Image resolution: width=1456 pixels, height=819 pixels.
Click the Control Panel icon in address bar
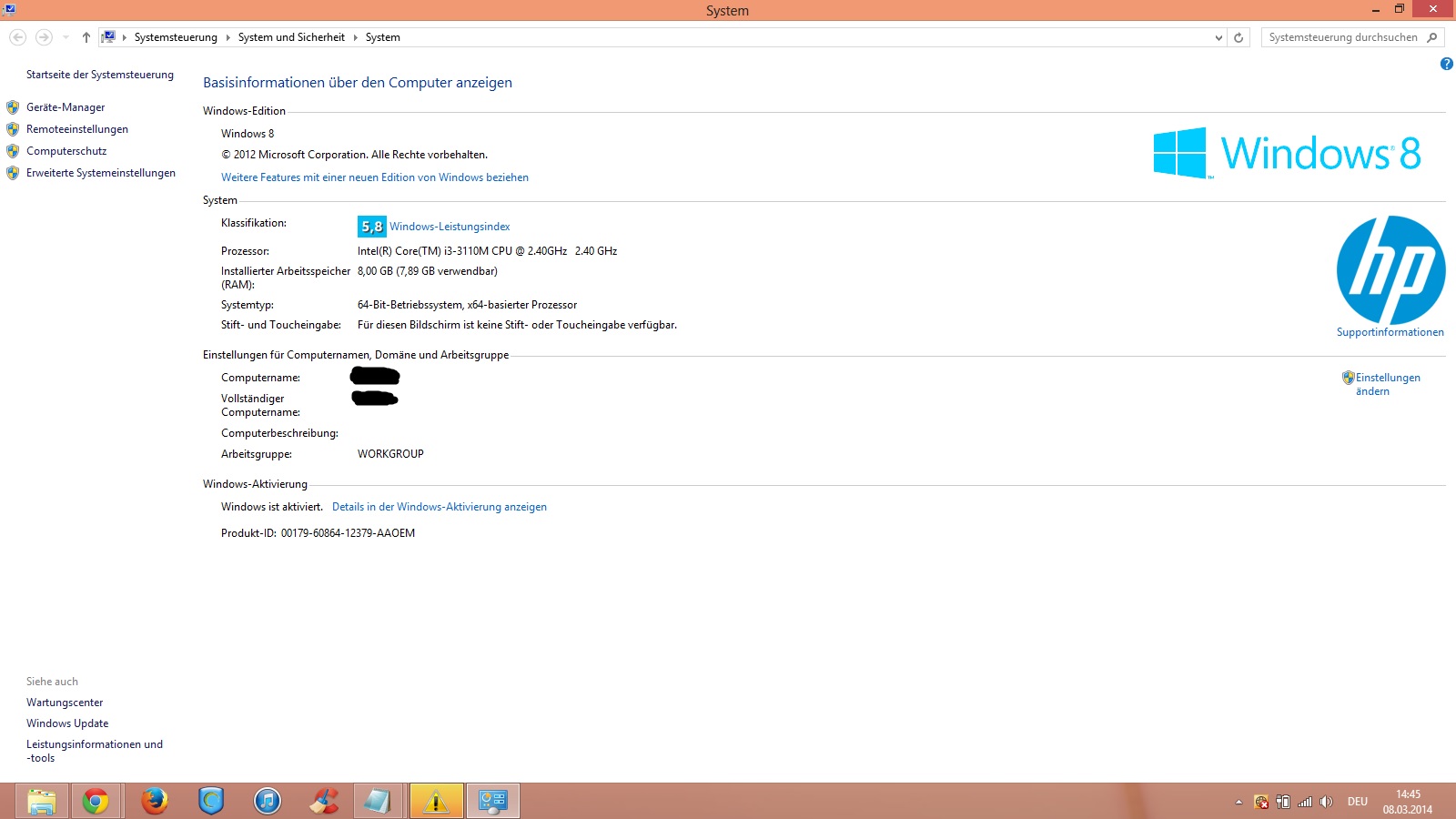(x=108, y=37)
